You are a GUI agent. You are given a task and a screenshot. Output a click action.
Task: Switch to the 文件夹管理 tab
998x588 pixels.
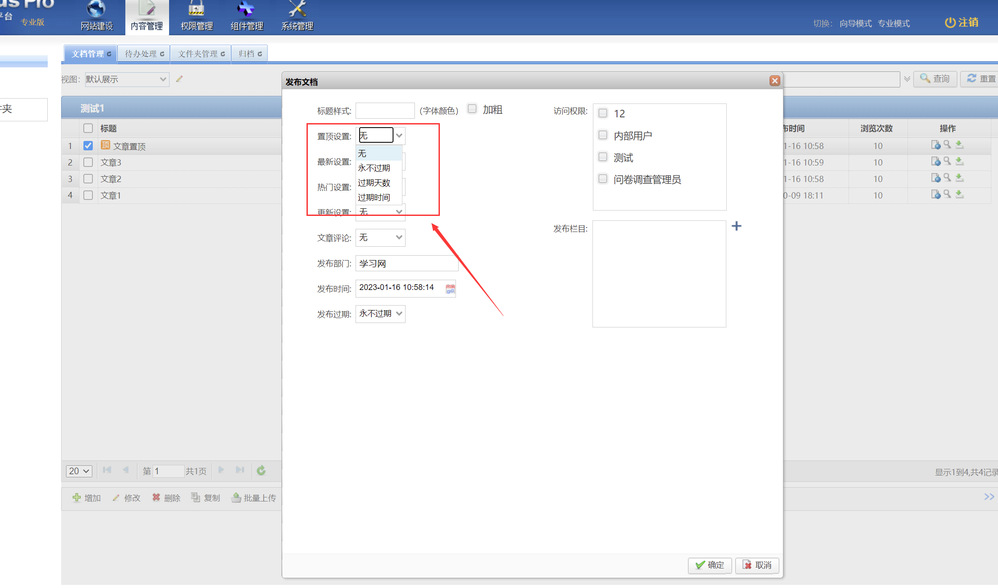[x=197, y=53]
